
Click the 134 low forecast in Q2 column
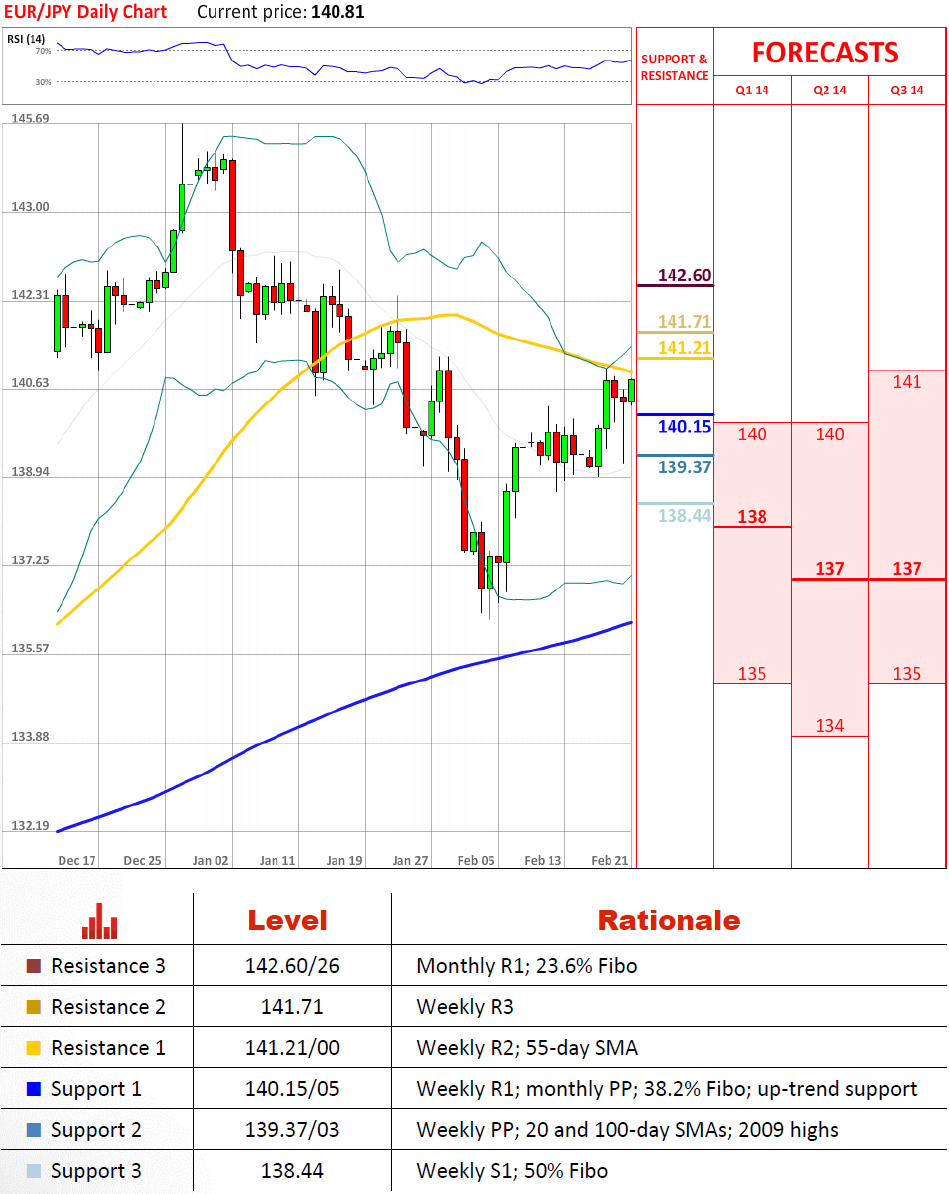829,726
